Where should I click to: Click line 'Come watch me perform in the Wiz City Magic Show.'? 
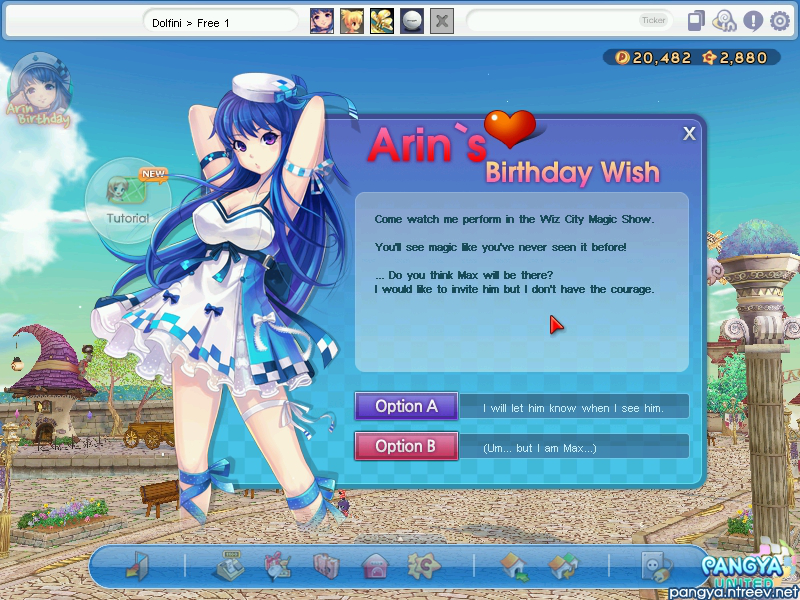(x=514, y=219)
